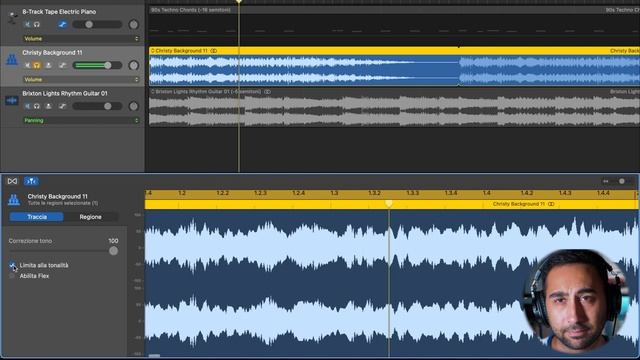Click the record-enable icon on Christy Background 11 track
This screenshot has width=640, height=360.
[49, 65]
